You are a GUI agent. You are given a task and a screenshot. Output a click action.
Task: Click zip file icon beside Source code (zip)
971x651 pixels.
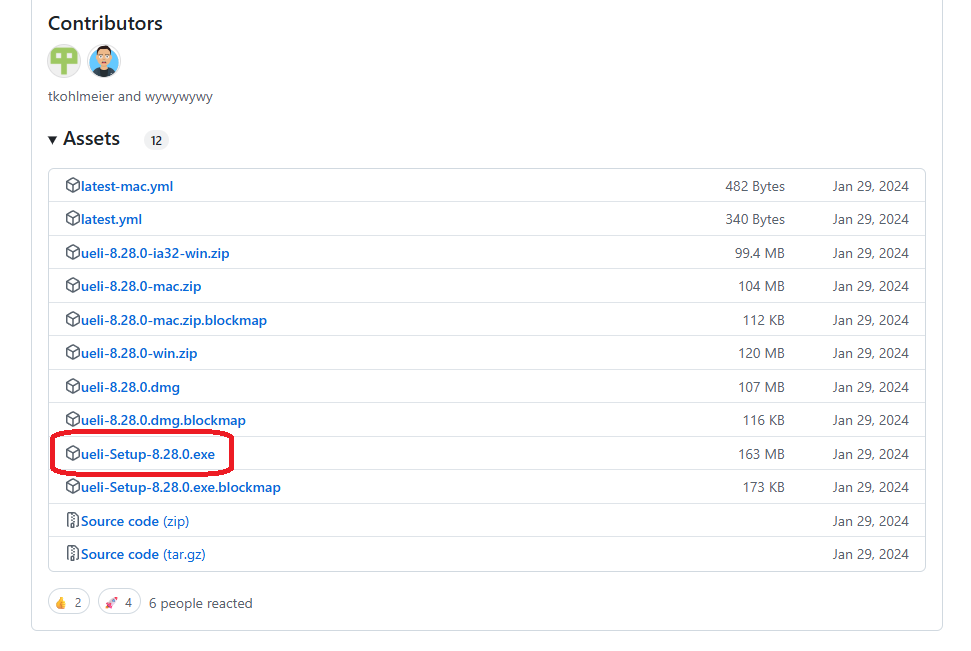click(x=73, y=521)
